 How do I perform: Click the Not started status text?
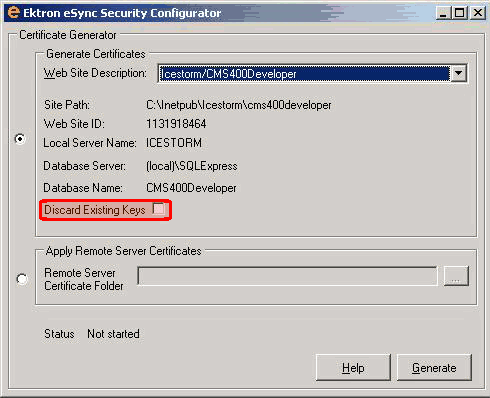(113, 334)
